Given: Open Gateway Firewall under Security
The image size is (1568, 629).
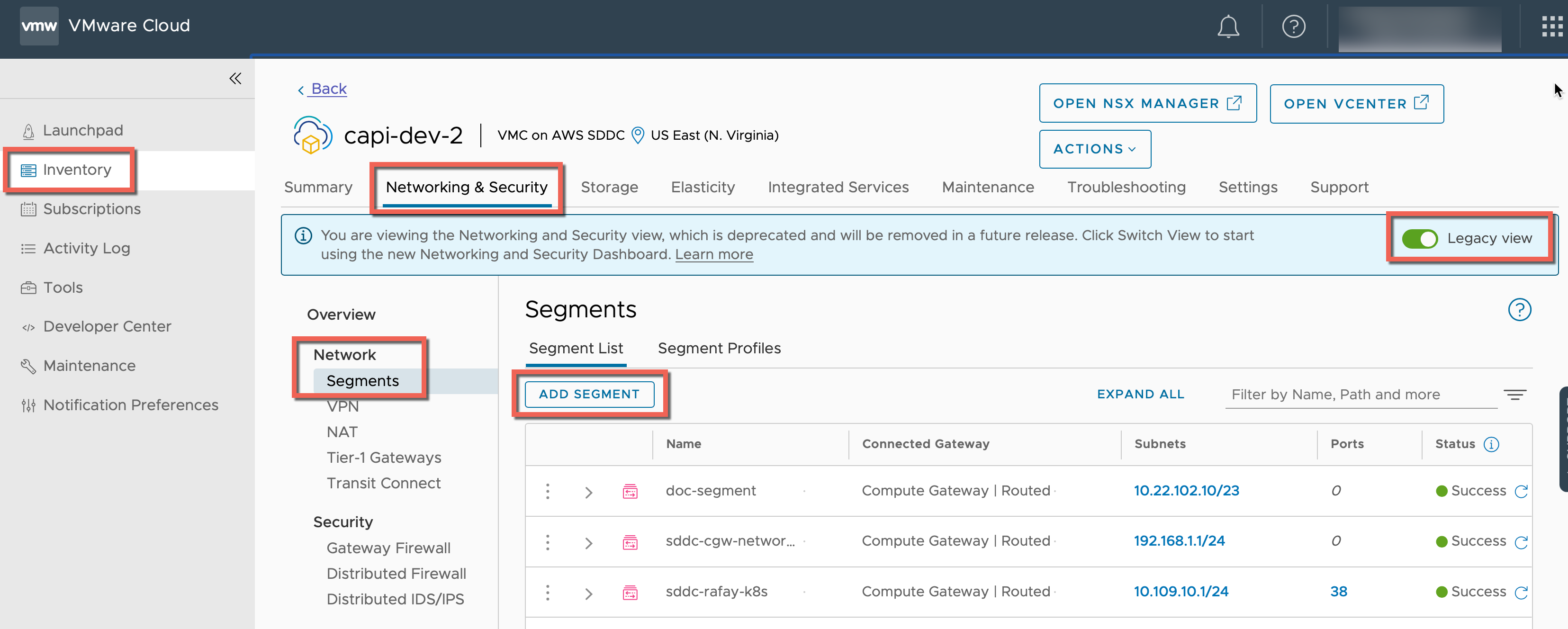Looking at the screenshot, I should (x=388, y=548).
